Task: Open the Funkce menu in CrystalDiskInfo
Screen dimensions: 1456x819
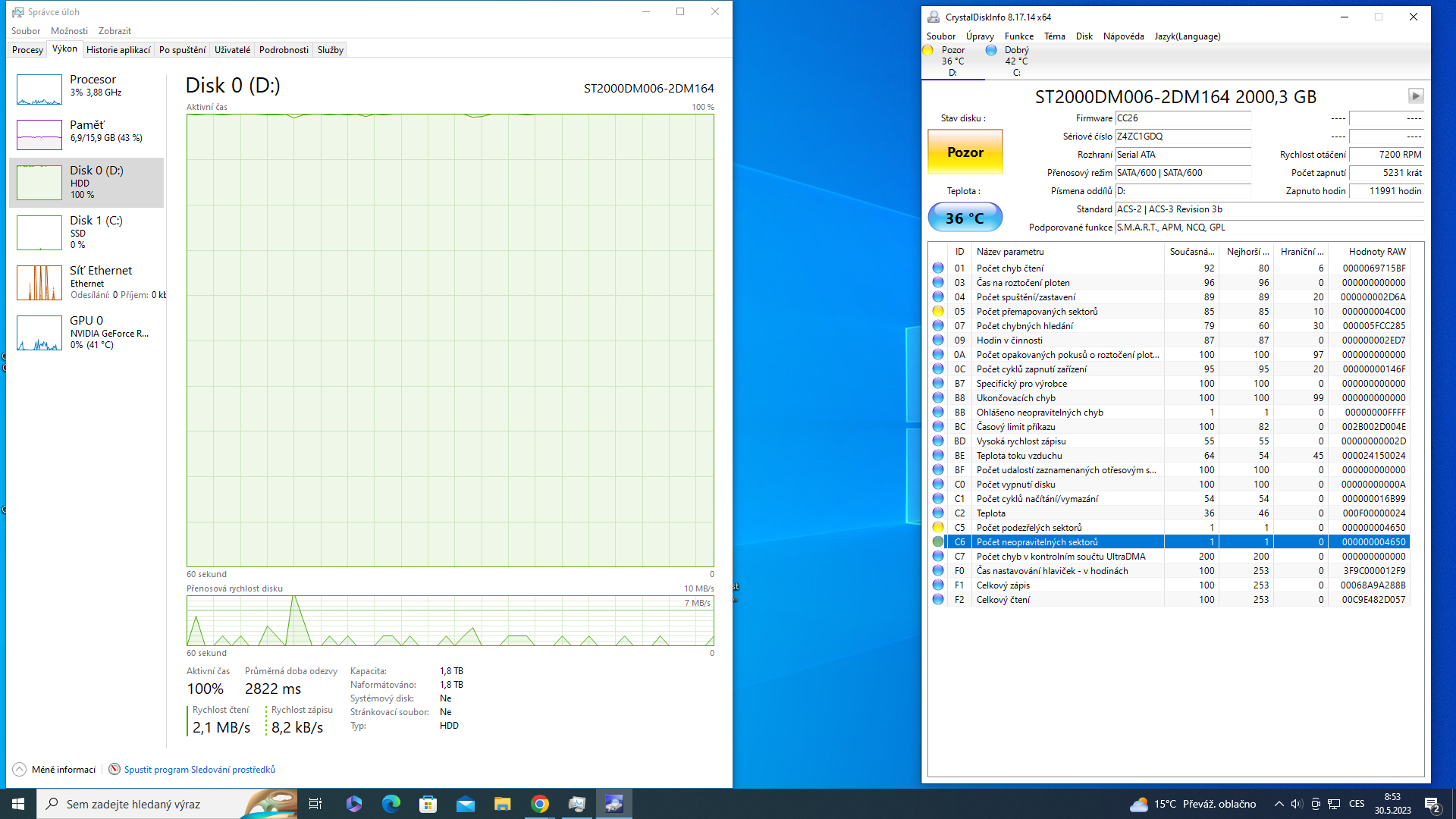Action: [x=1018, y=36]
